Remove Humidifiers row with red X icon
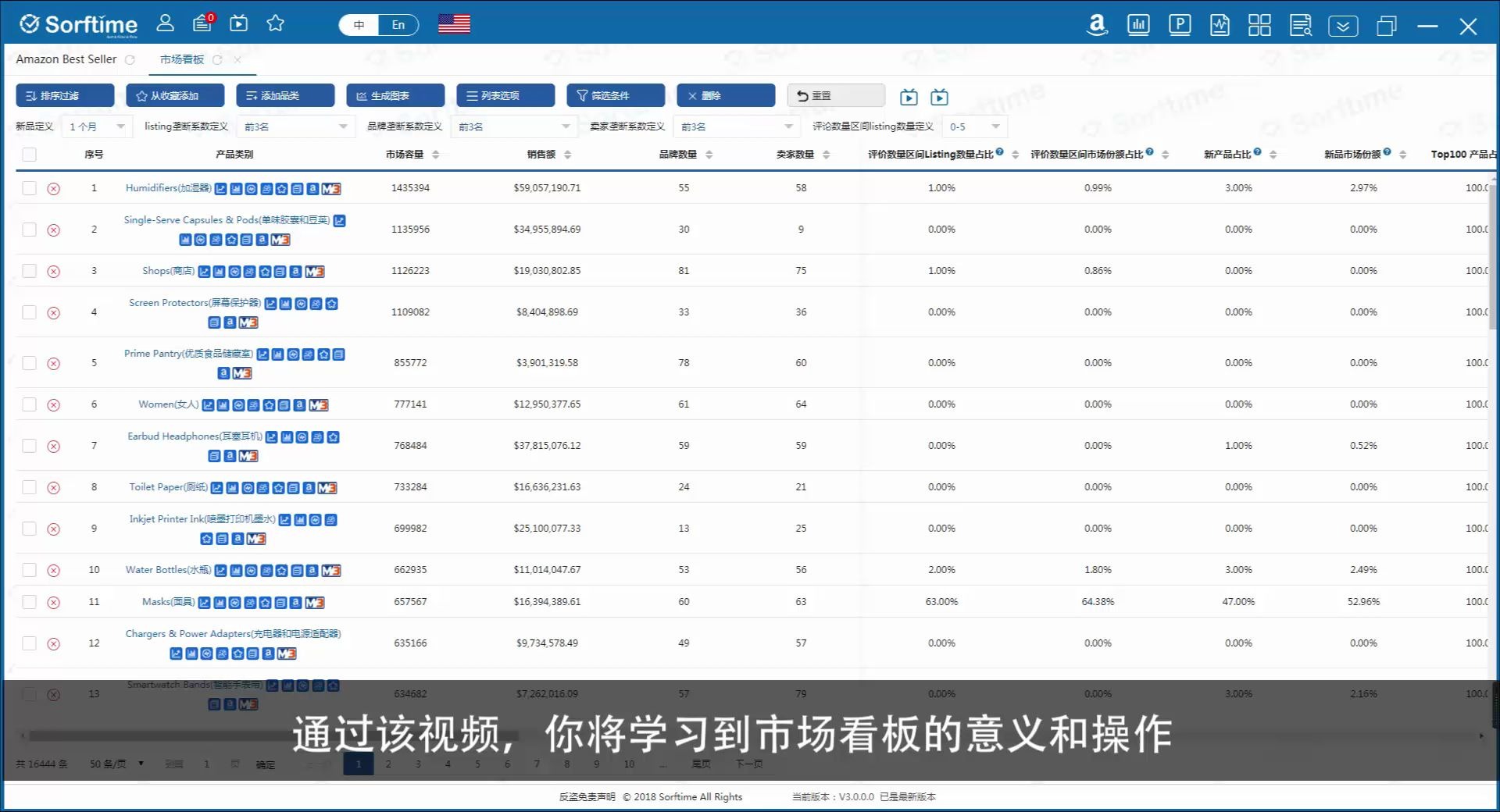This screenshot has width=1500, height=812. pos(53,188)
